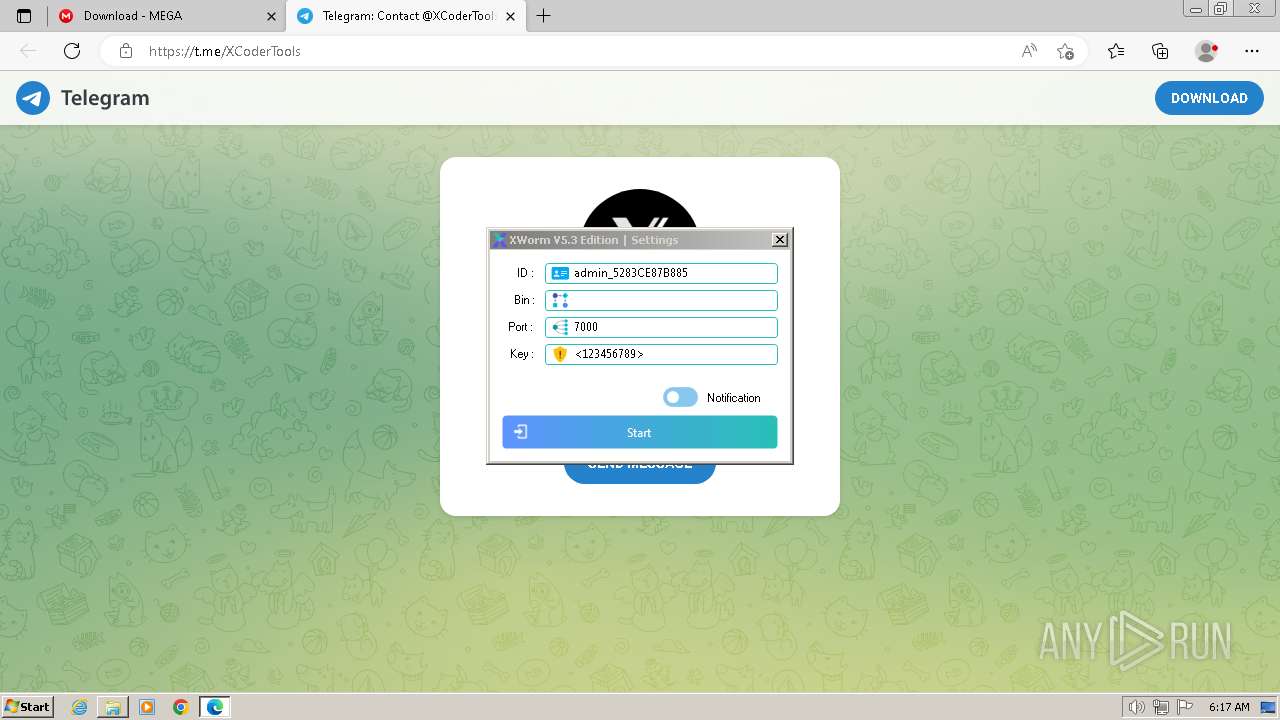Viewport: 1280px width, 720px height.
Task: Select the Telegram Contact @XCoderTools tab
Action: 406,16
